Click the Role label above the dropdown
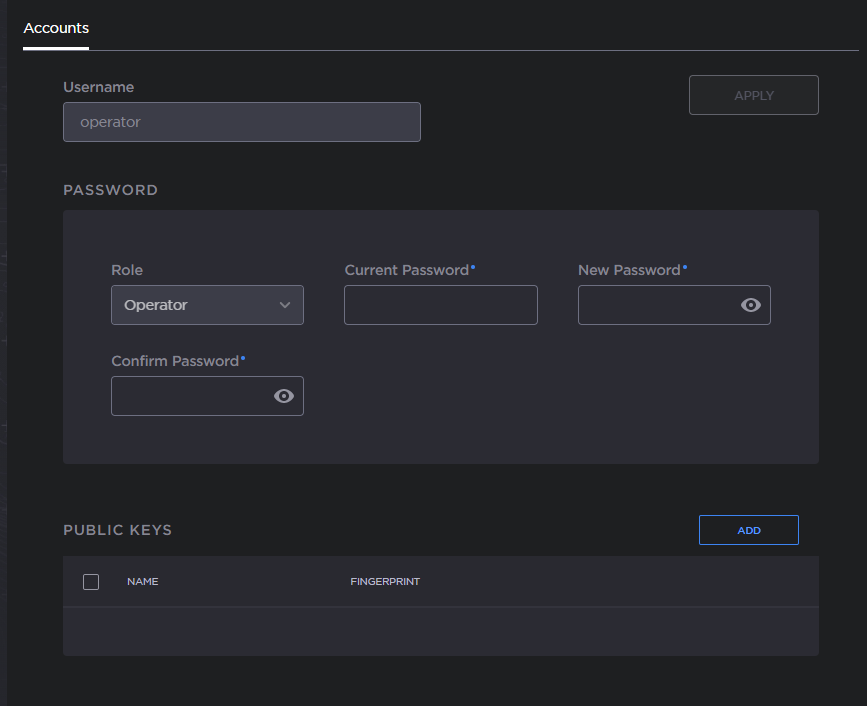The width and height of the screenshot is (867, 706). 127,270
